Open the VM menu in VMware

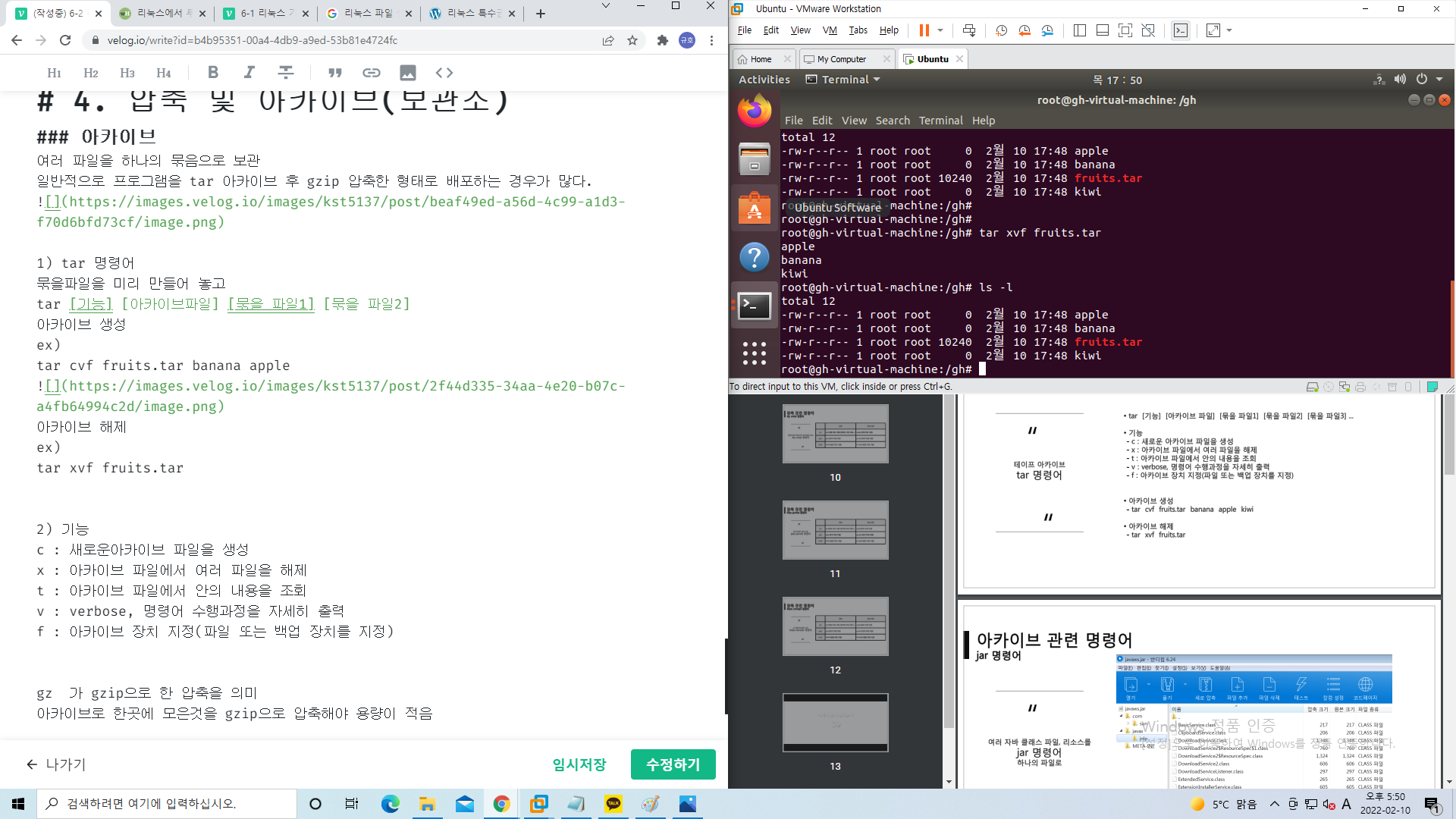click(830, 30)
